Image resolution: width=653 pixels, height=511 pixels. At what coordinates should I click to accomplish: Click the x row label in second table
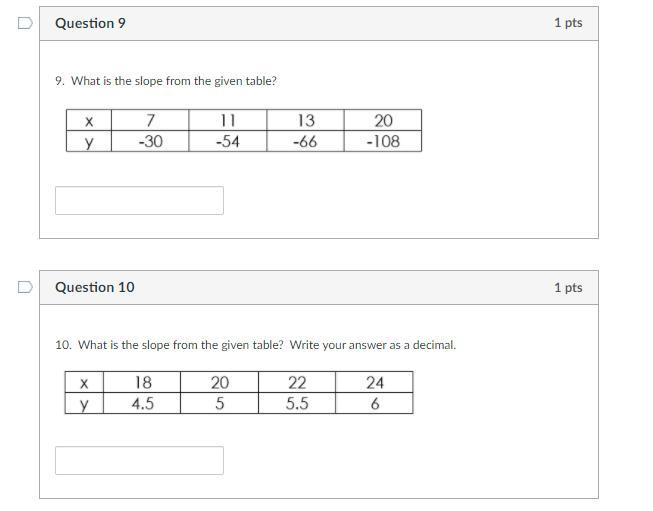point(84,383)
